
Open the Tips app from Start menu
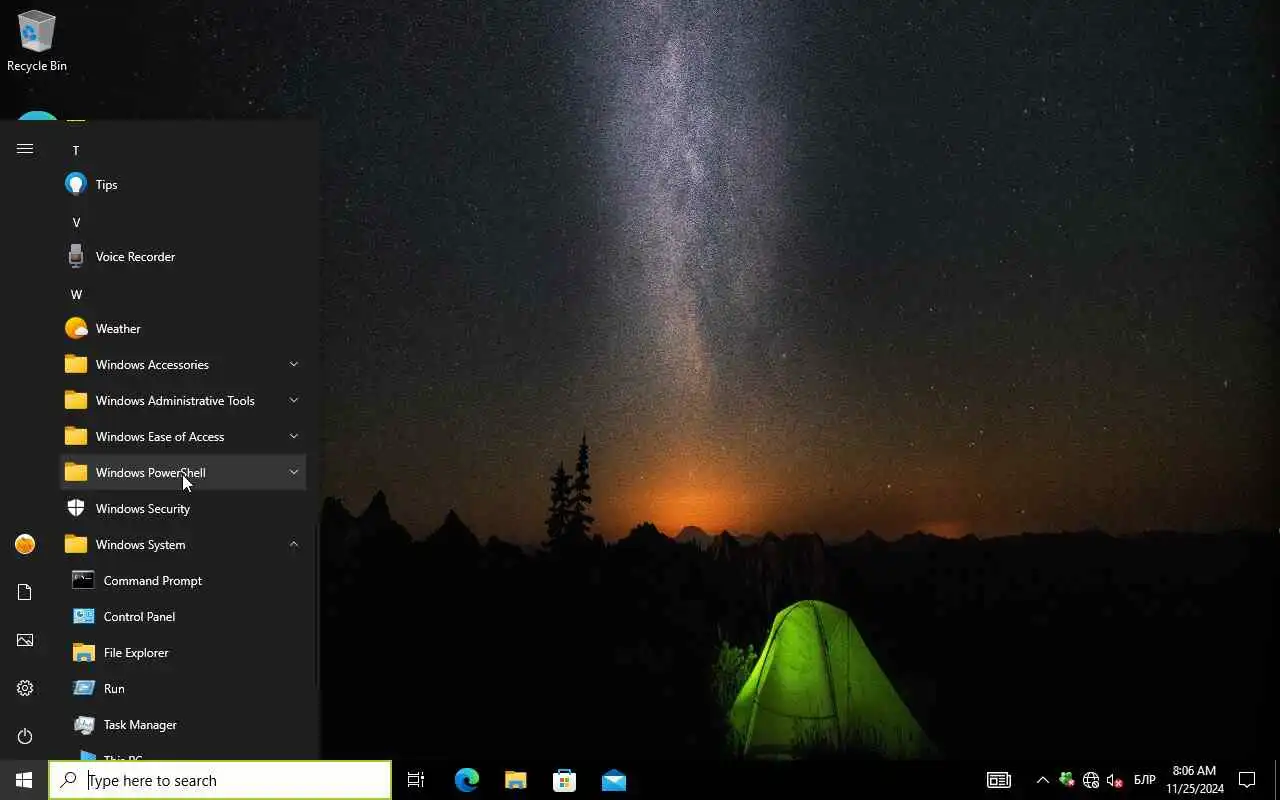click(x=183, y=185)
